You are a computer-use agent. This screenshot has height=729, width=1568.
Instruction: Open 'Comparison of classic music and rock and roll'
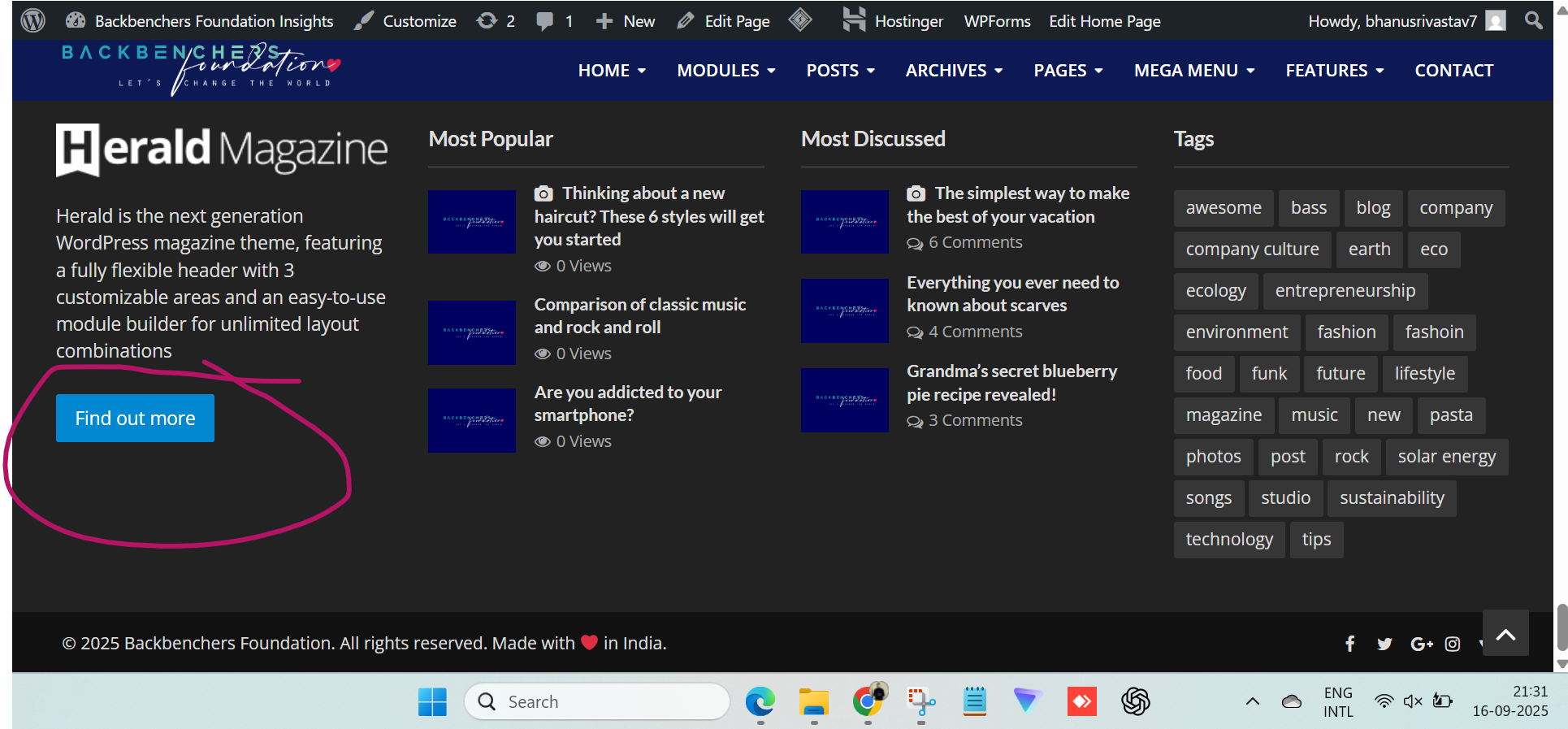point(640,315)
